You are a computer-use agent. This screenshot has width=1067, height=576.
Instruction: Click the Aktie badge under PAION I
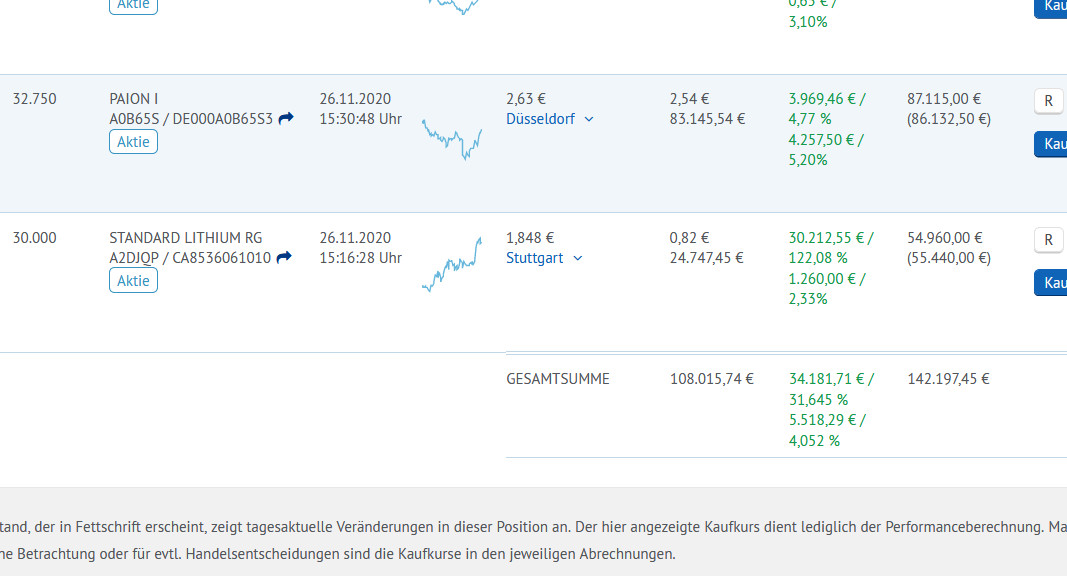click(x=133, y=142)
